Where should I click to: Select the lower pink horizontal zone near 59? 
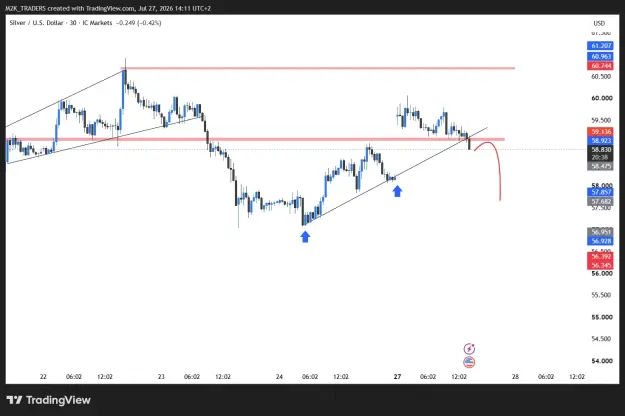click(255, 139)
